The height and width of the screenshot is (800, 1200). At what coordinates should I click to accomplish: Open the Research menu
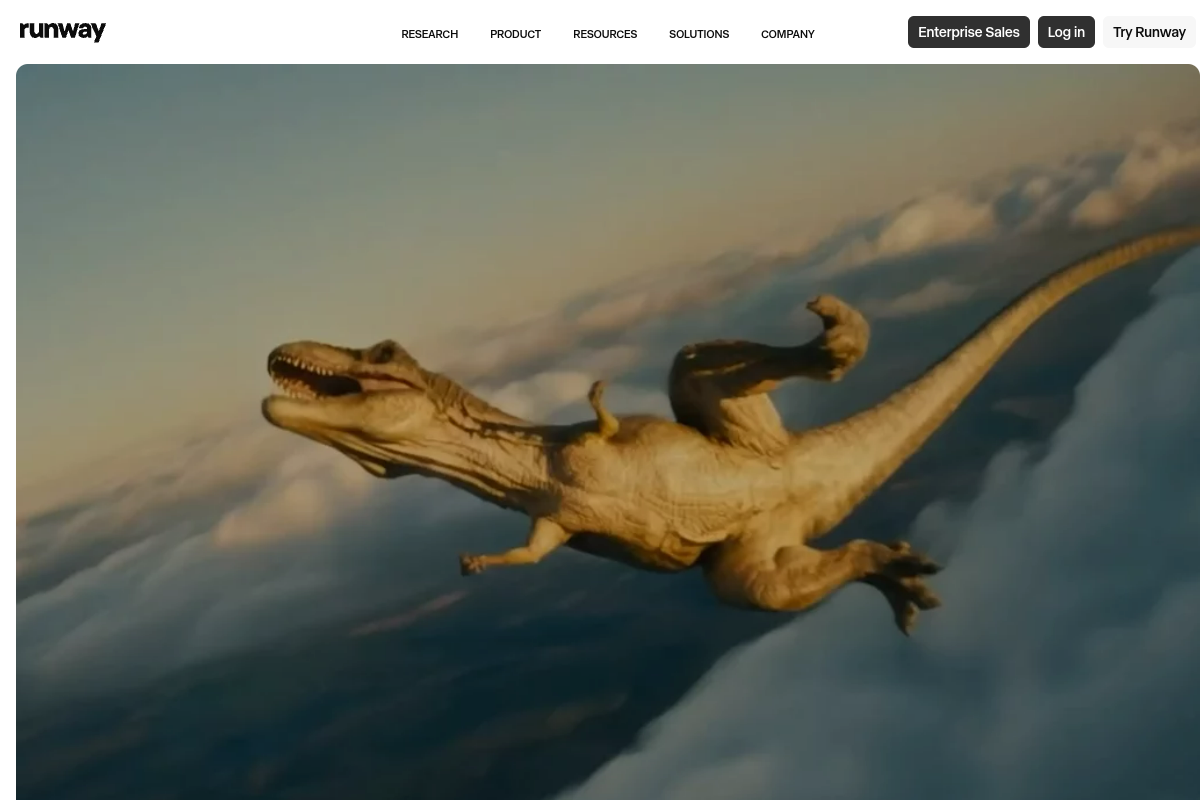tap(429, 34)
